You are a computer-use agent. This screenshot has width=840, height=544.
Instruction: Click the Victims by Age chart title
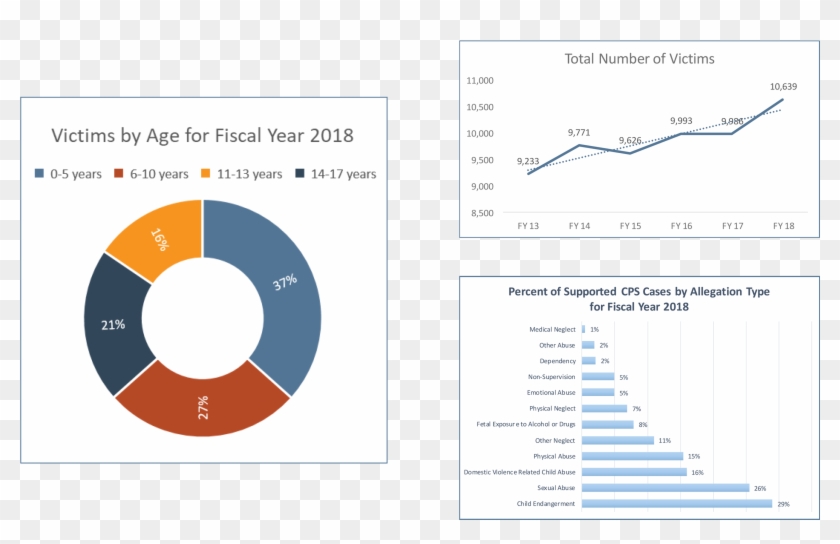pos(202,135)
